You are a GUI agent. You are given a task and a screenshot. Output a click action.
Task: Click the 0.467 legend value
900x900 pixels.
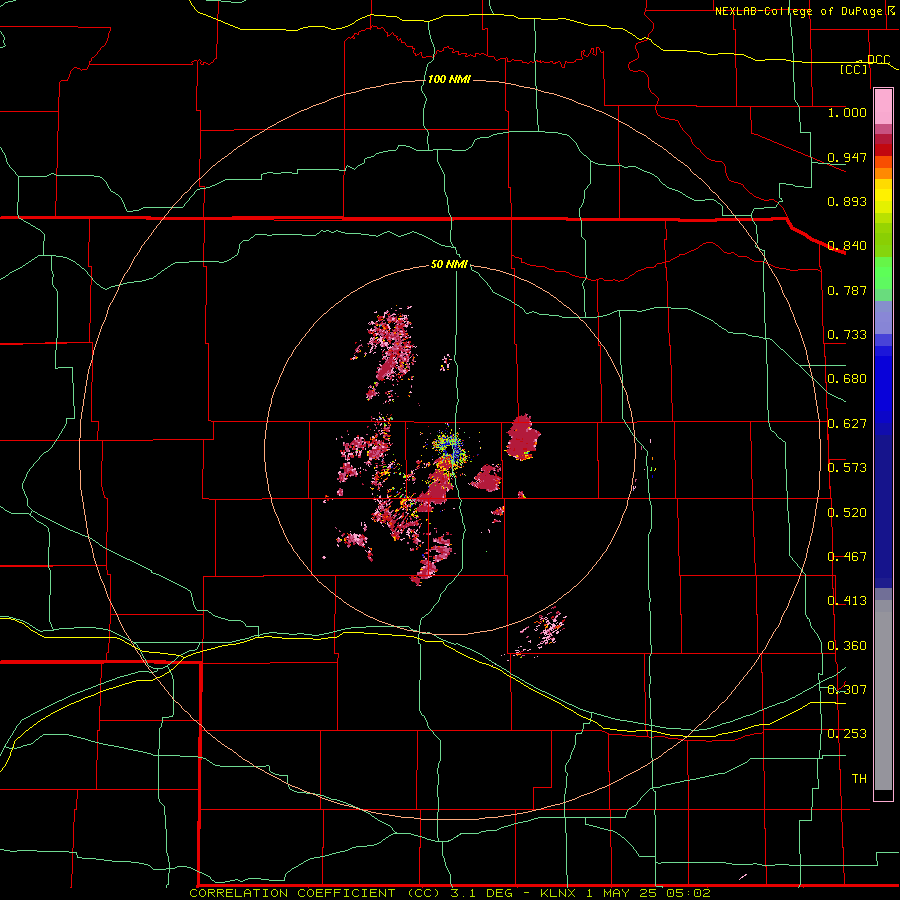coord(847,556)
